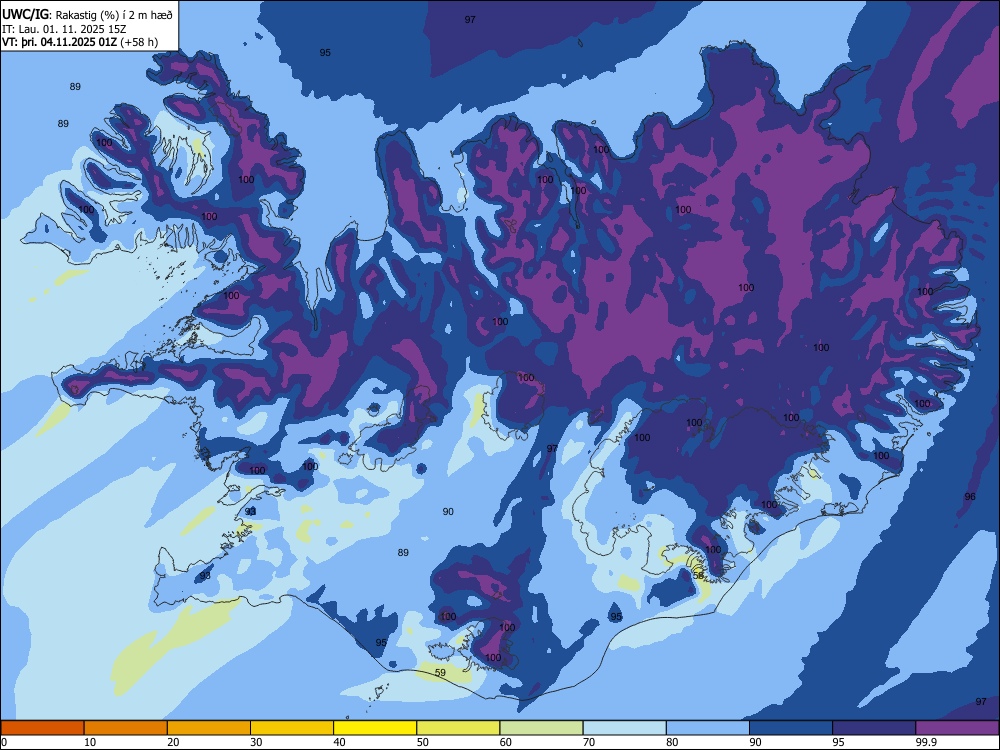The width and height of the screenshot is (1000, 750).
Task: Click the '80' legend tick label
Action: pyautogui.click(x=672, y=742)
